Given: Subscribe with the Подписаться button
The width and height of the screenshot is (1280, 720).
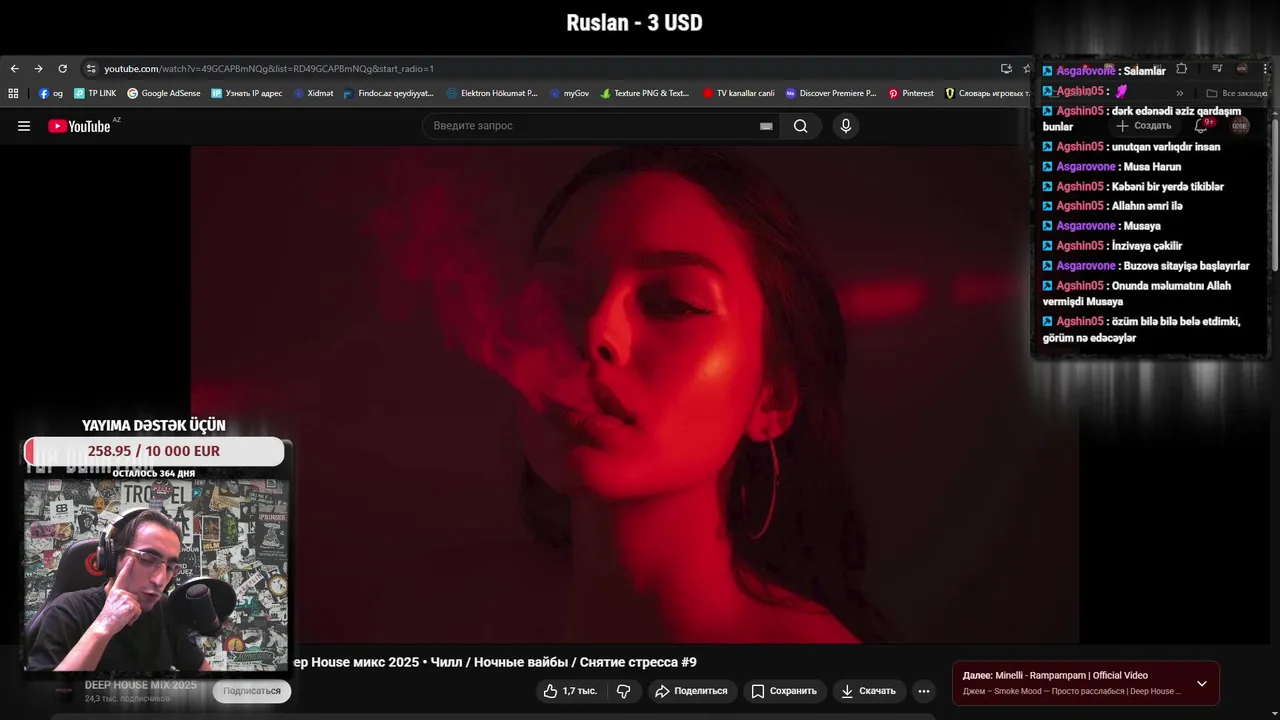Looking at the screenshot, I should 252,691.
